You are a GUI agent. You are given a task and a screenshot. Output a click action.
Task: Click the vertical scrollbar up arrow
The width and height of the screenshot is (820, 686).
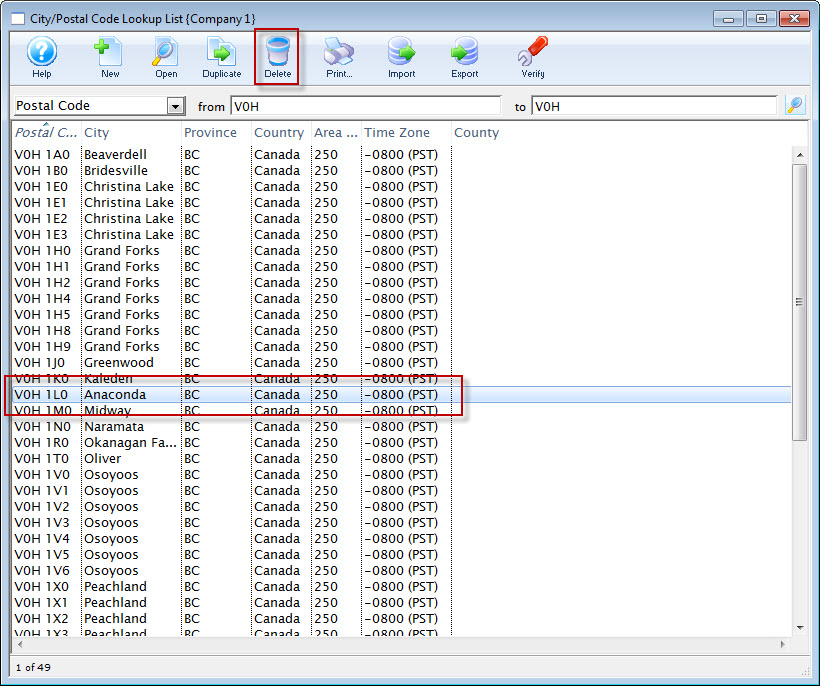pos(800,155)
